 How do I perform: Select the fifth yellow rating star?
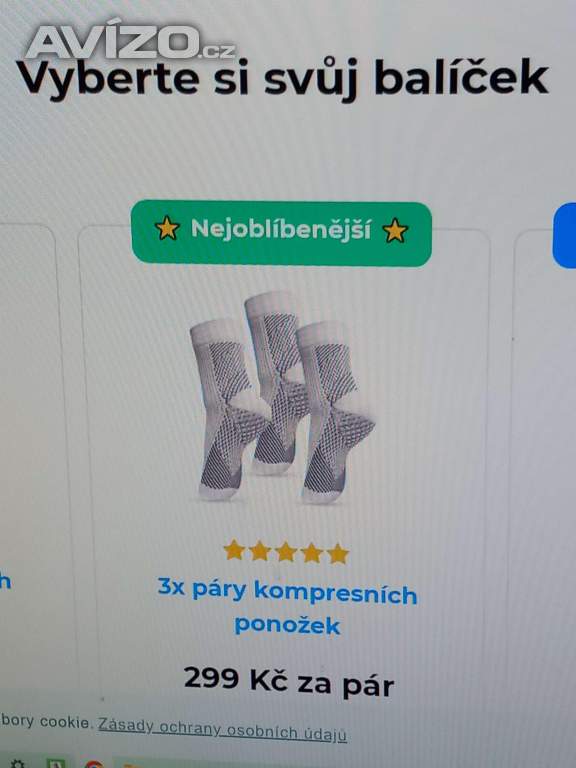(337, 554)
